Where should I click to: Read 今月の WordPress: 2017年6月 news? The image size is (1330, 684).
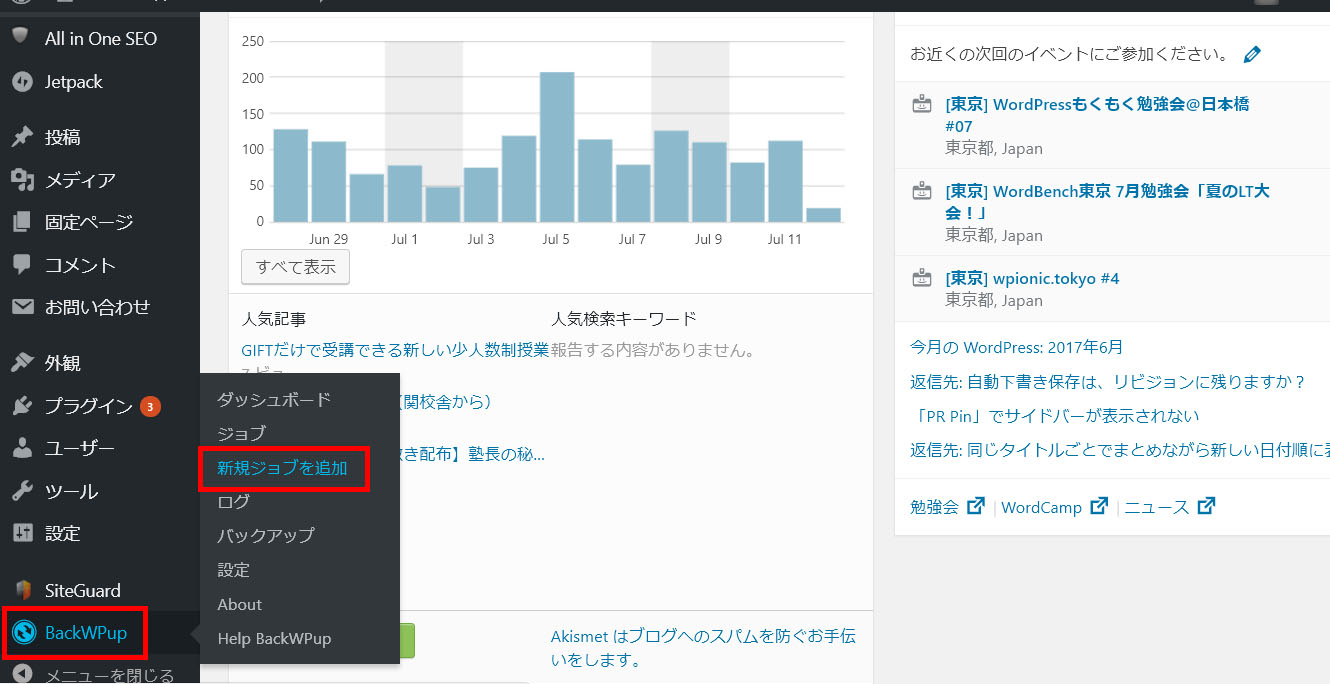tap(1016, 347)
